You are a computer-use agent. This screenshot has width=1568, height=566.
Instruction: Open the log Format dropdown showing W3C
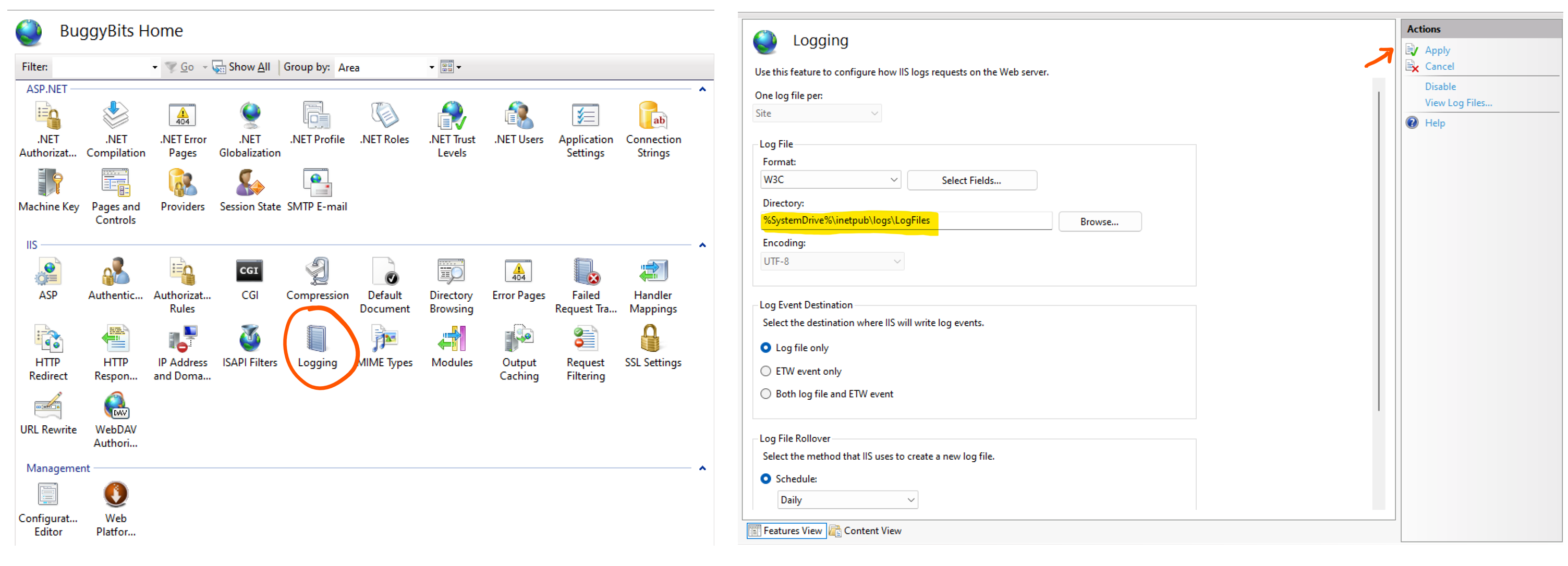[x=830, y=179]
